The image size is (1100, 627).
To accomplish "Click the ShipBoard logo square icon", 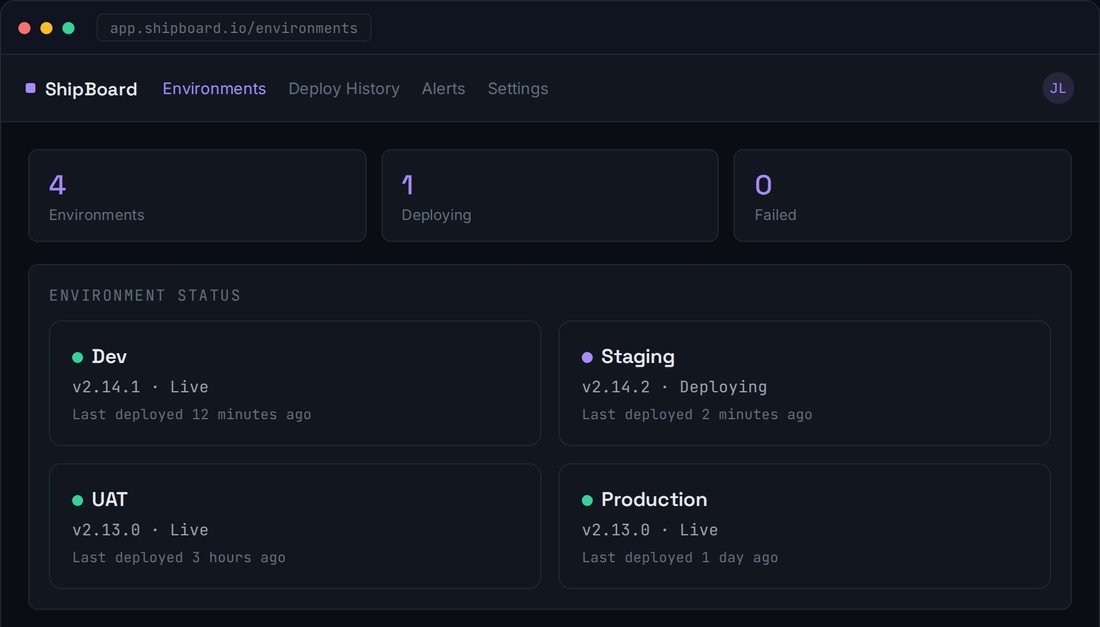I will (30, 88).
